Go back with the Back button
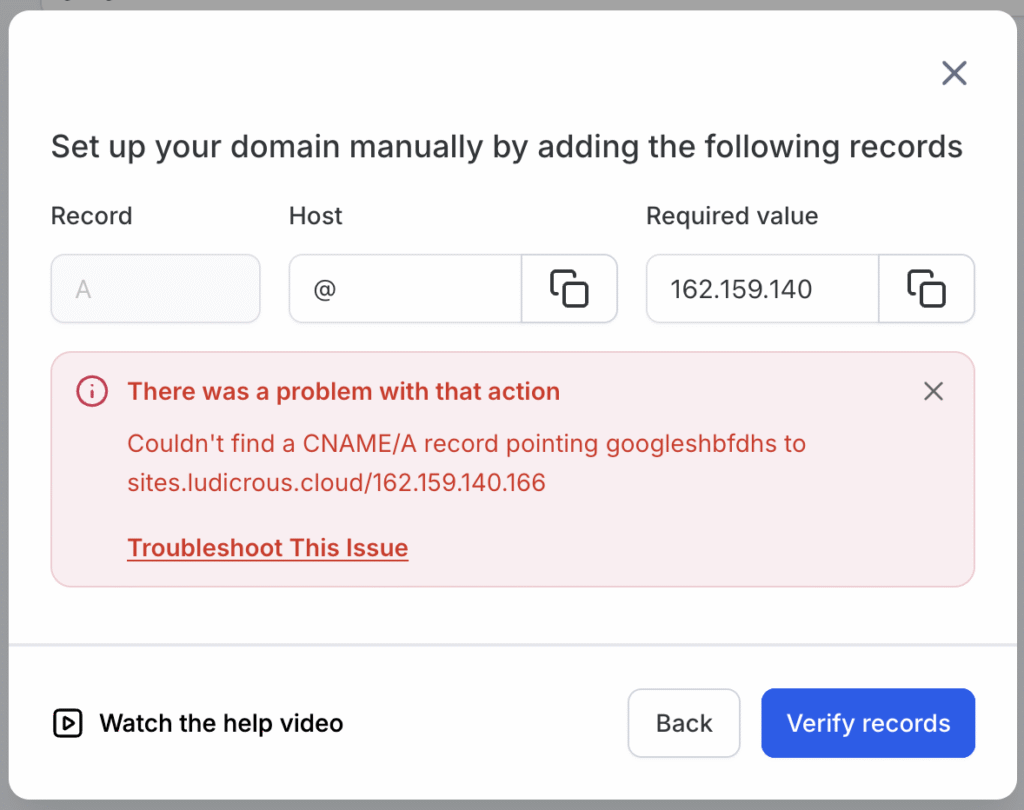1024x810 pixels. 684,723
